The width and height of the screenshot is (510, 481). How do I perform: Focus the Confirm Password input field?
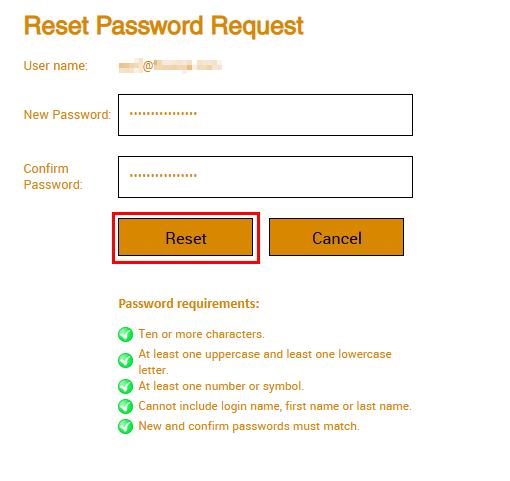(265, 177)
